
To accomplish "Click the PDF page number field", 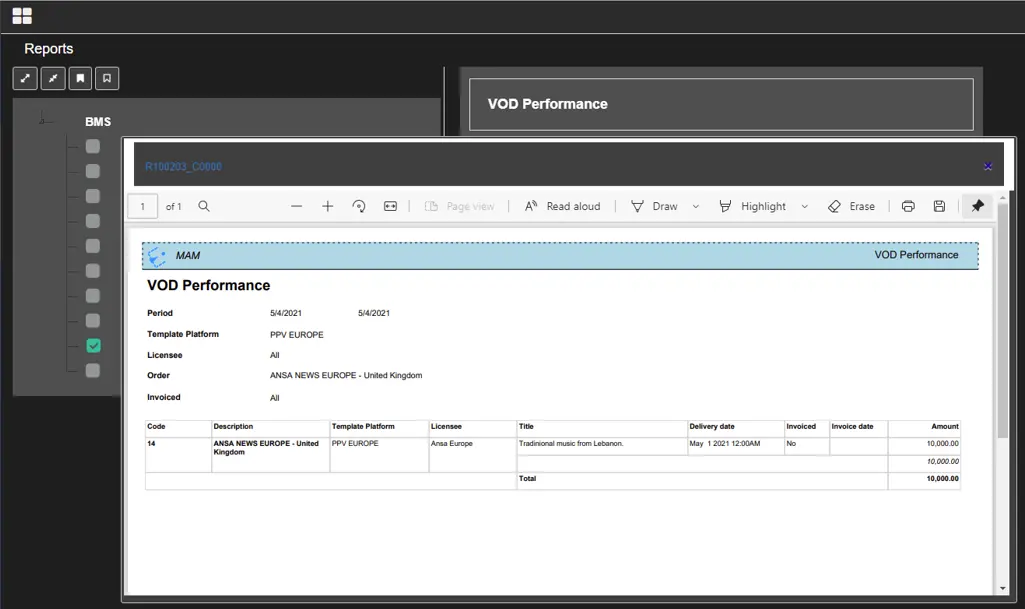I will (x=142, y=206).
